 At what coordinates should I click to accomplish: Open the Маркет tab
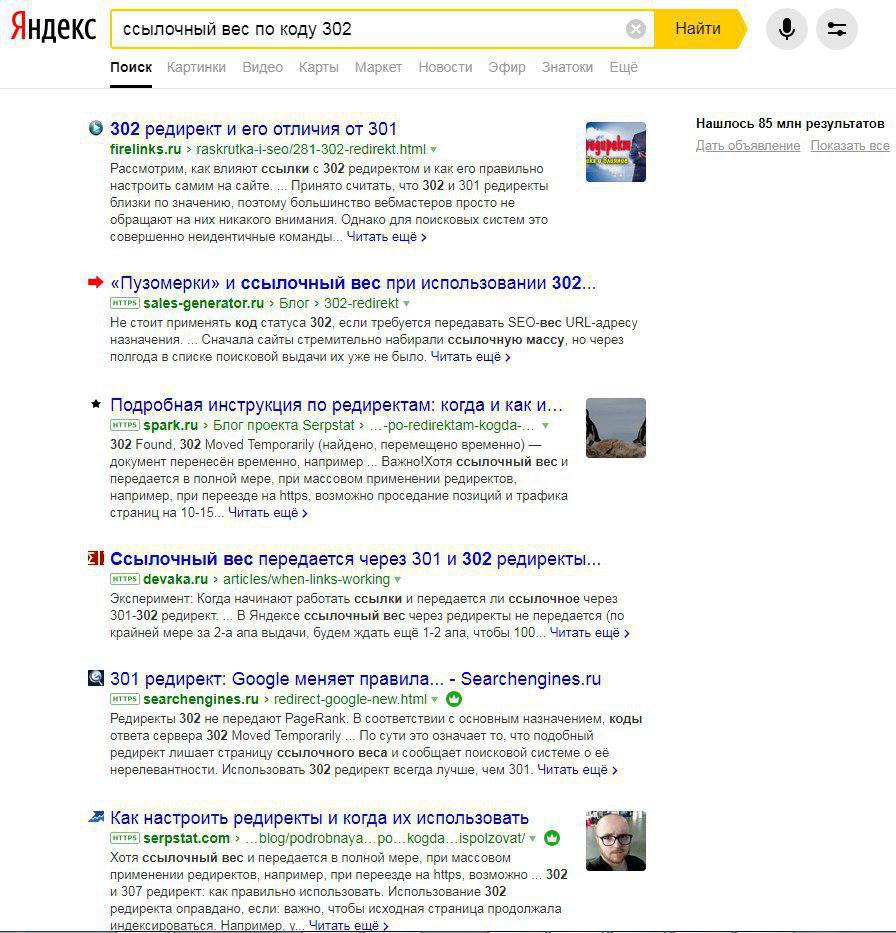(x=378, y=67)
